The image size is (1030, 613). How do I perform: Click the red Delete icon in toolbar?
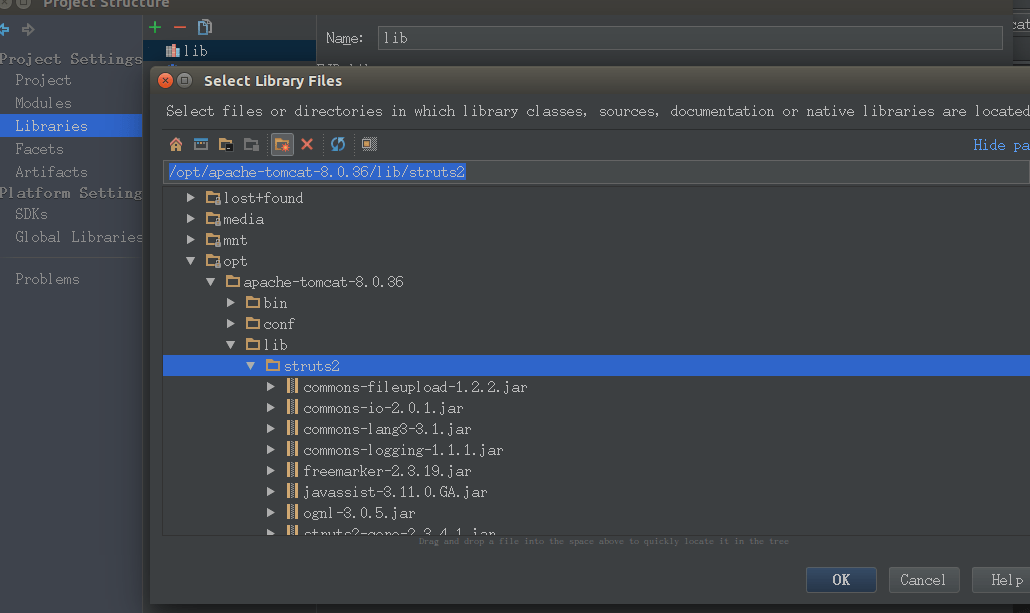[307, 144]
